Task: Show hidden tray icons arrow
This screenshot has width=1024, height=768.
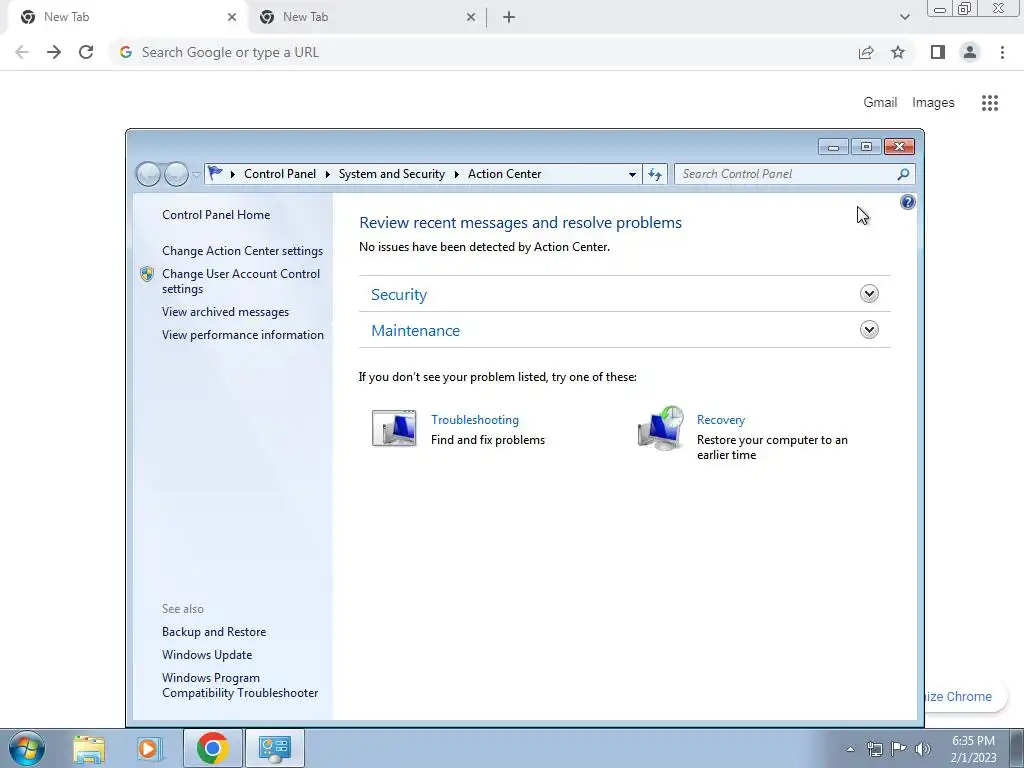Action: [850, 749]
